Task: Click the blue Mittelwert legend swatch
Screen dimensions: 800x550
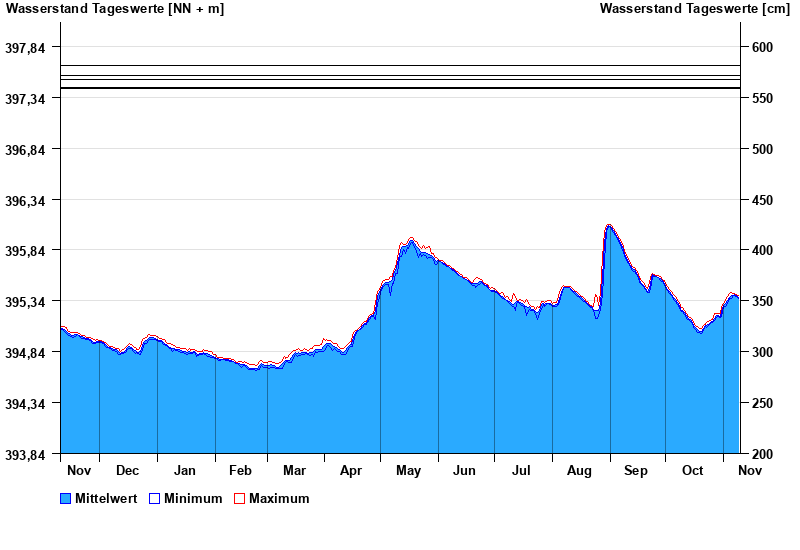Action: click(x=66, y=499)
